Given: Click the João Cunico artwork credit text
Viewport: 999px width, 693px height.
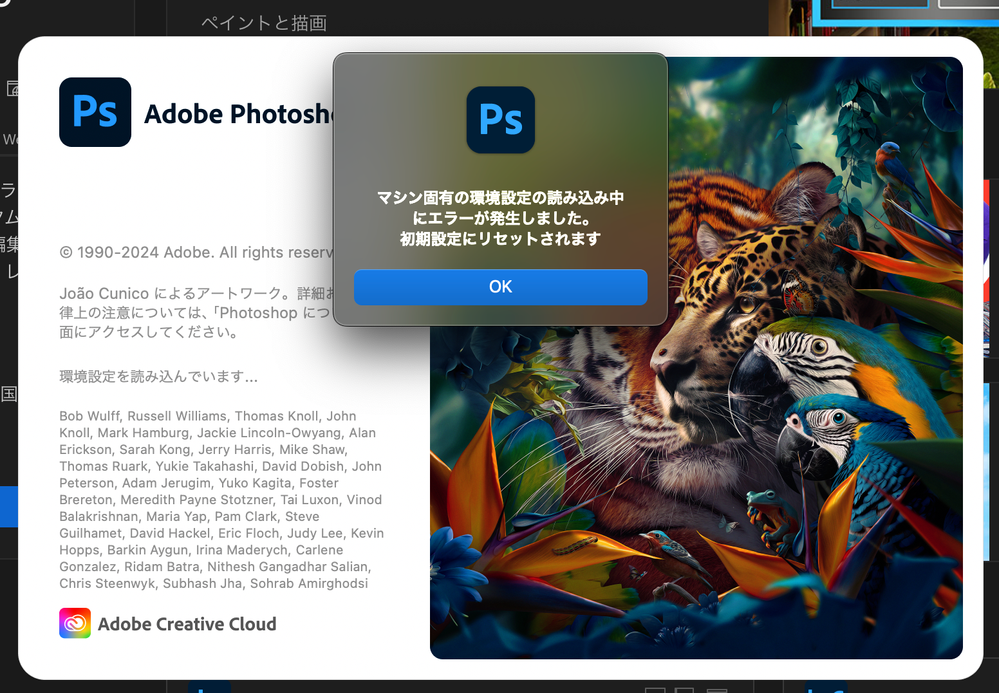Looking at the screenshot, I should point(196,313).
